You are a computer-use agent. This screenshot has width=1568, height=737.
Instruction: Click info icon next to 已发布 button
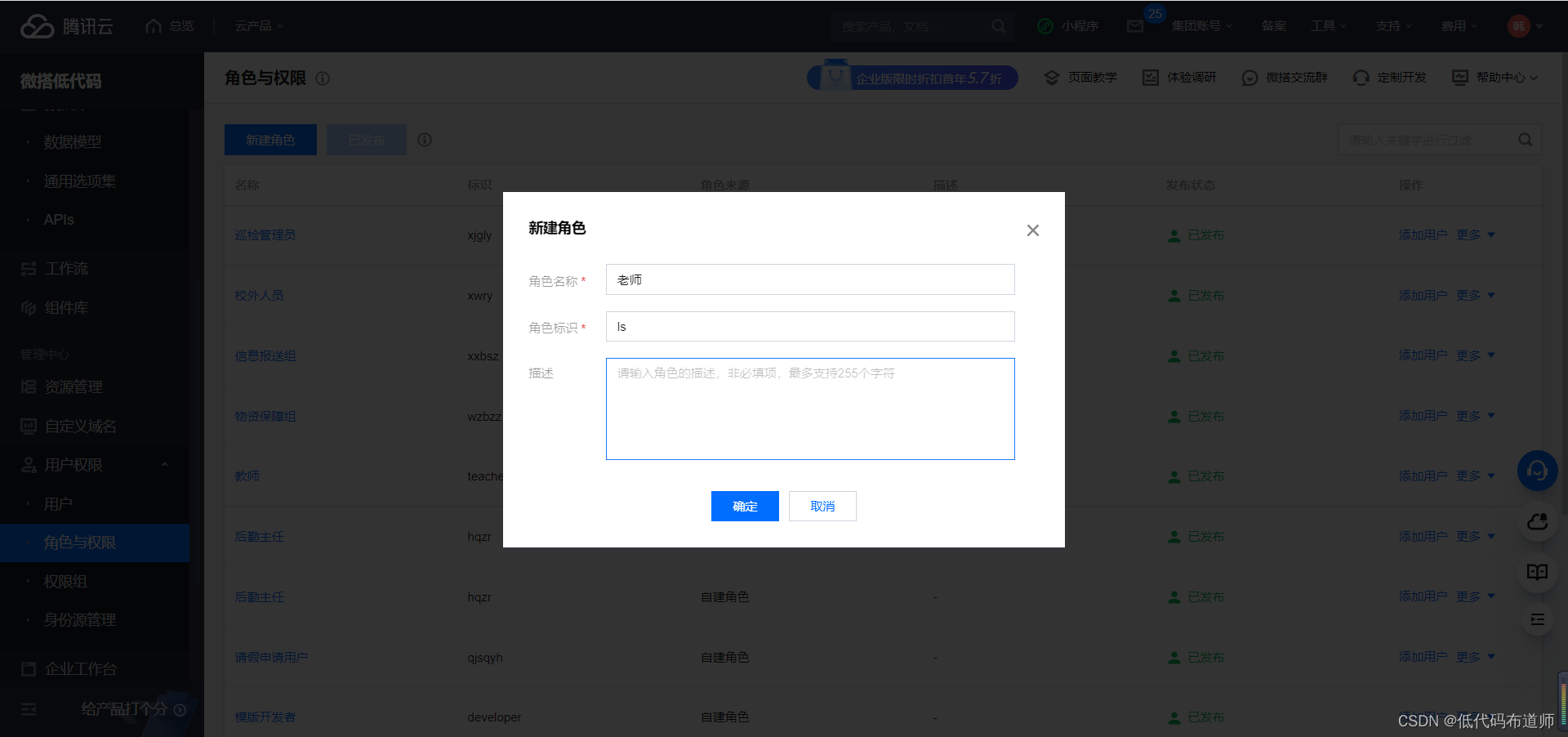tap(425, 140)
